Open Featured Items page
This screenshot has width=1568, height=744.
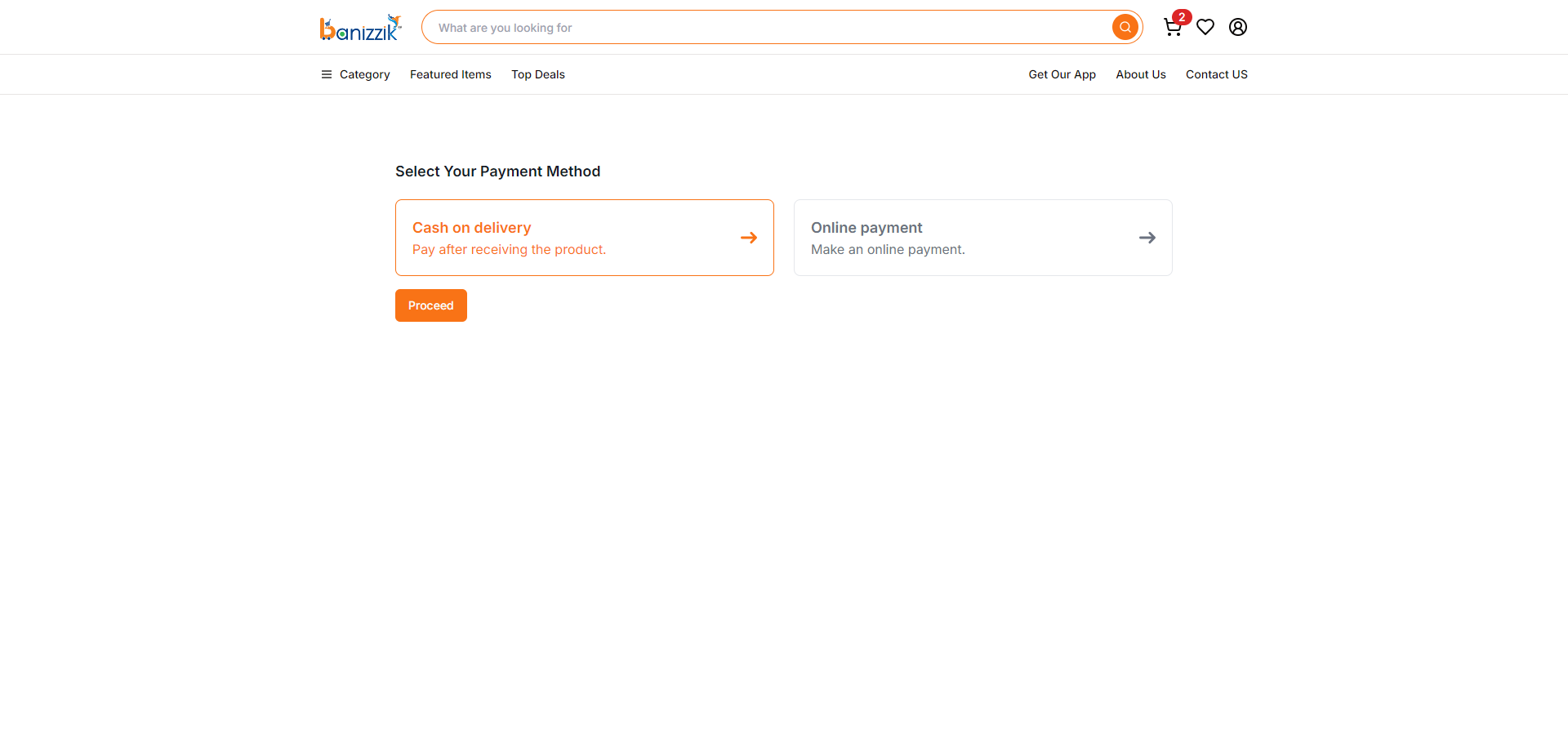[x=451, y=74]
